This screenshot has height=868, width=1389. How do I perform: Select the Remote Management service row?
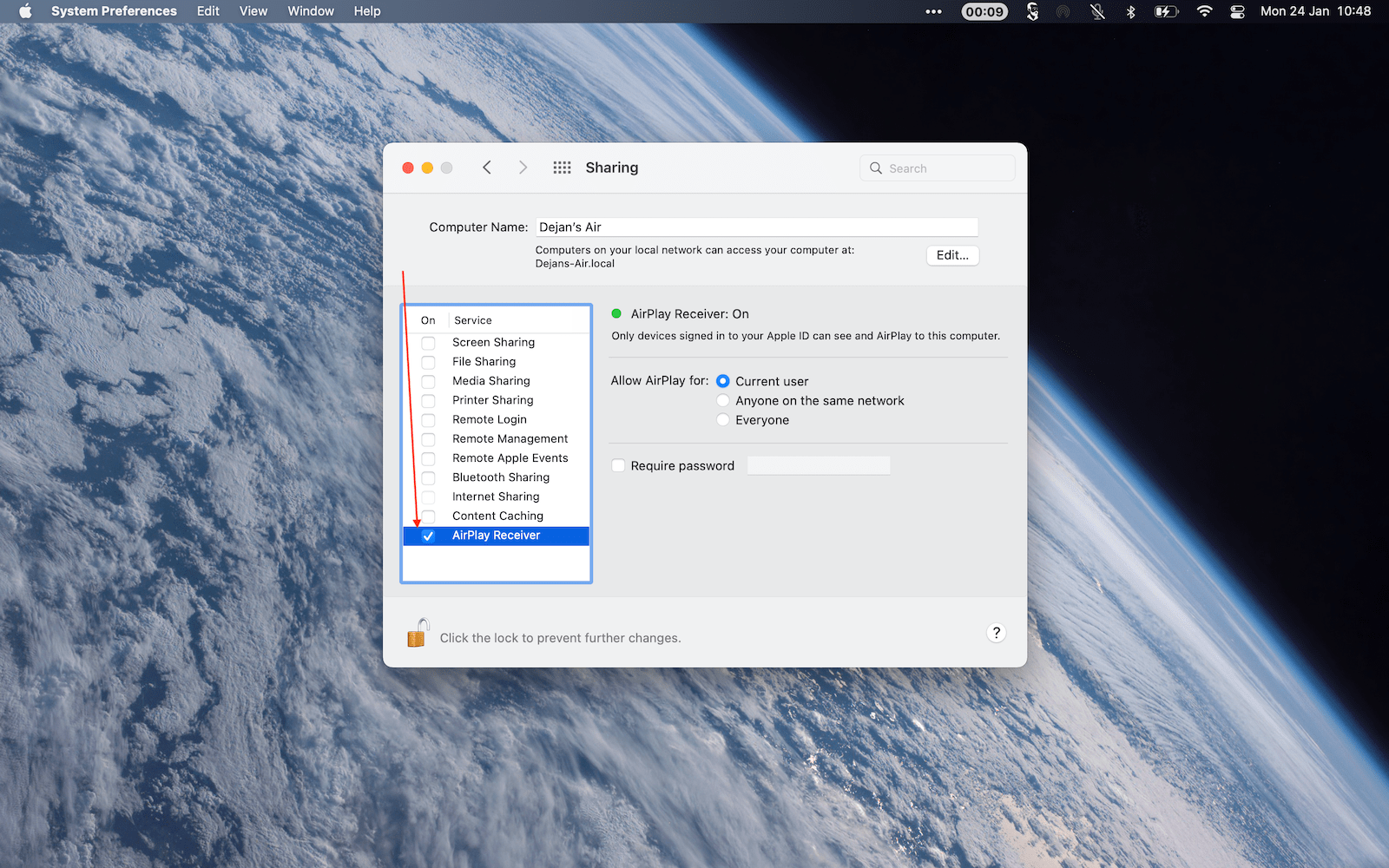point(497,439)
